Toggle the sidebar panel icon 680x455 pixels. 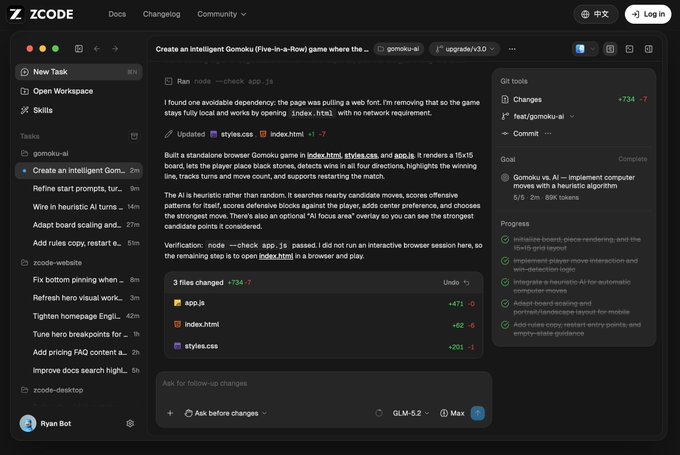pos(78,49)
